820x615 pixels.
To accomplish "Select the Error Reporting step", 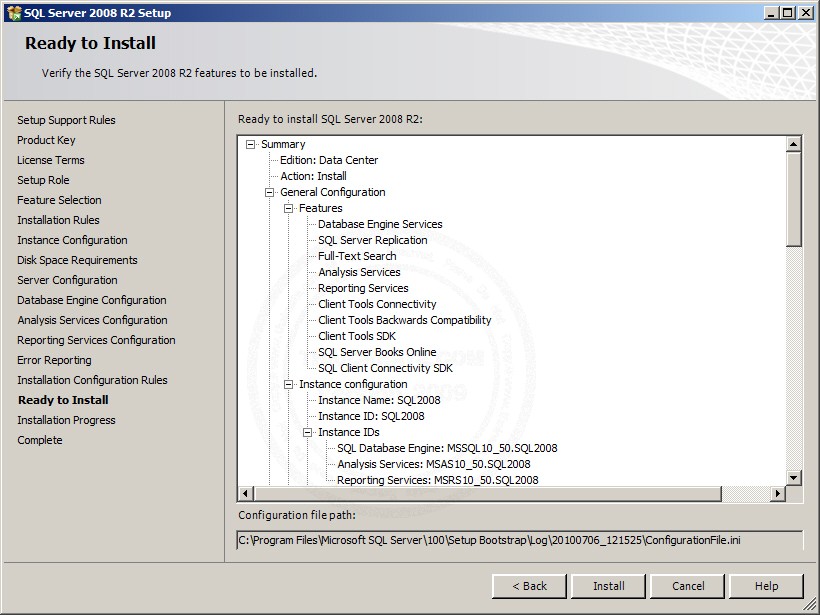I will 54,360.
